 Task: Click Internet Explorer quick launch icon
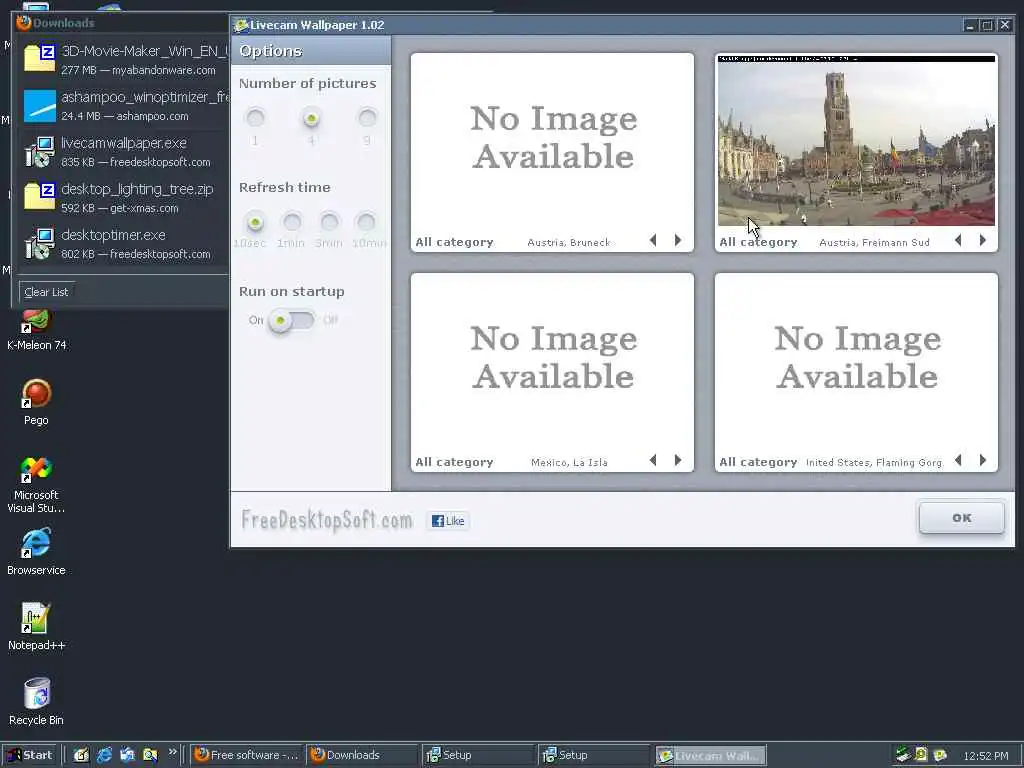pyautogui.click(x=104, y=755)
